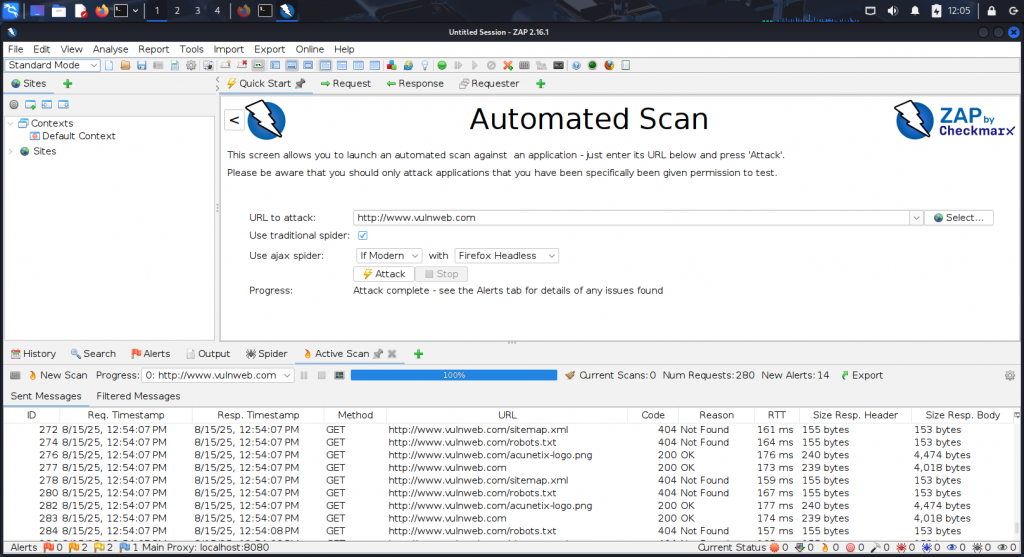Image resolution: width=1024 pixels, height=557 pixels.
Task: Click the notification bell in the system tray
Action: coord(915,11)
